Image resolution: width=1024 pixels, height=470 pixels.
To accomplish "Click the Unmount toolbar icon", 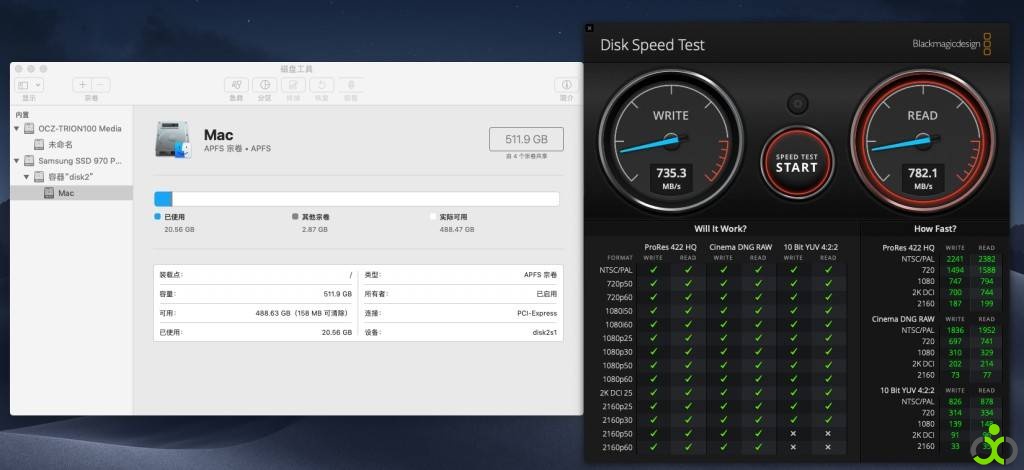I will point(351,85).
